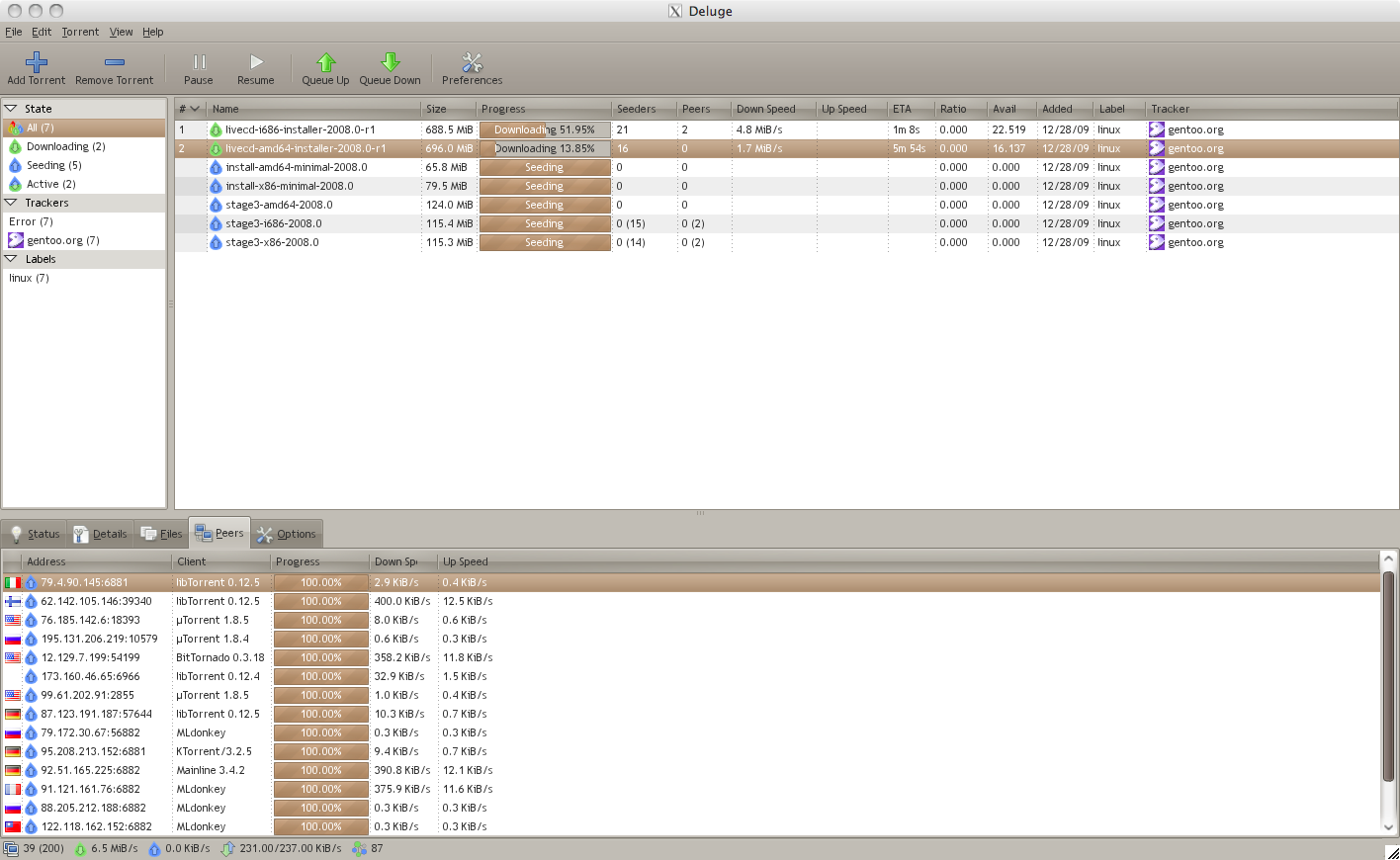
Task: Switch to the Files tab
Action: tap(161, 534)
